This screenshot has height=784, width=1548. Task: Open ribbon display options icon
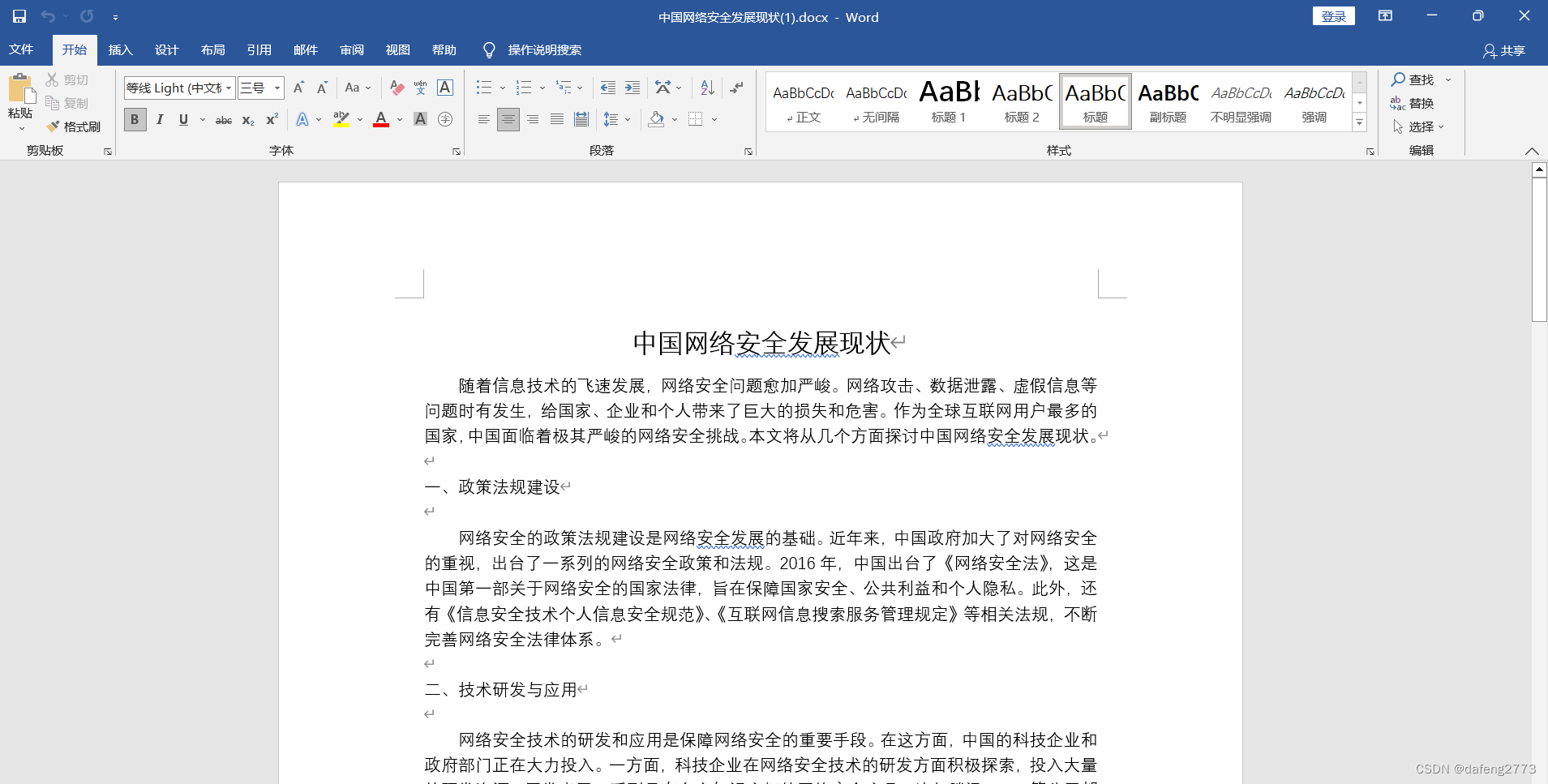[1385, 16]
